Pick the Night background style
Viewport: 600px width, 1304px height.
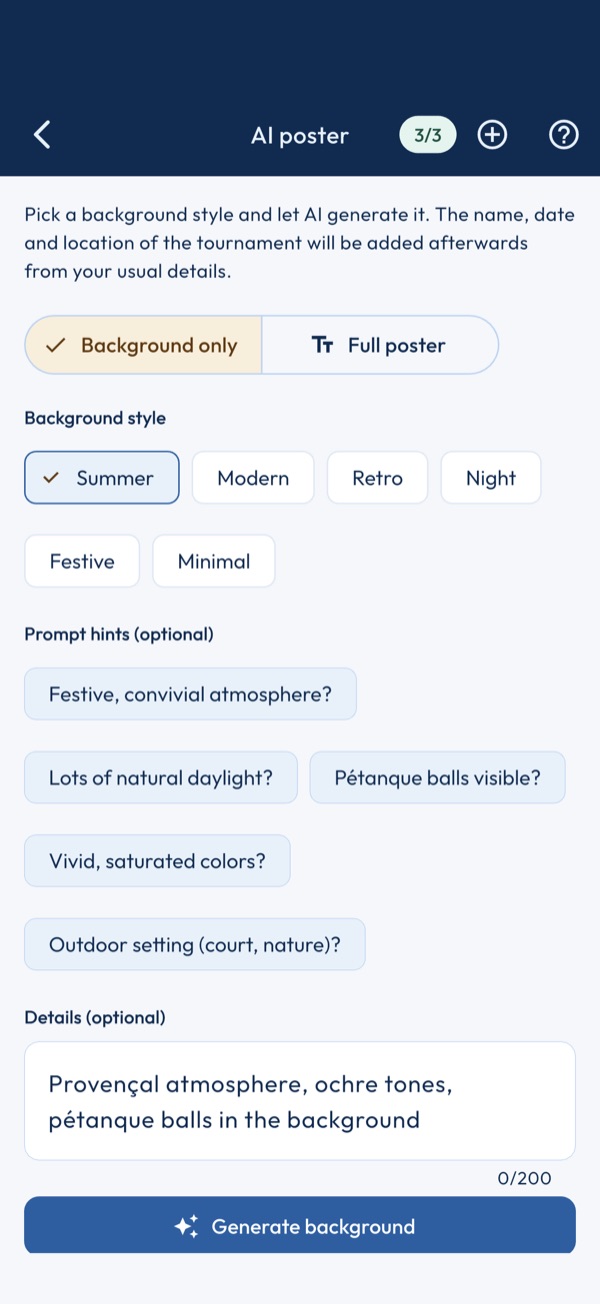coord(491,478)
